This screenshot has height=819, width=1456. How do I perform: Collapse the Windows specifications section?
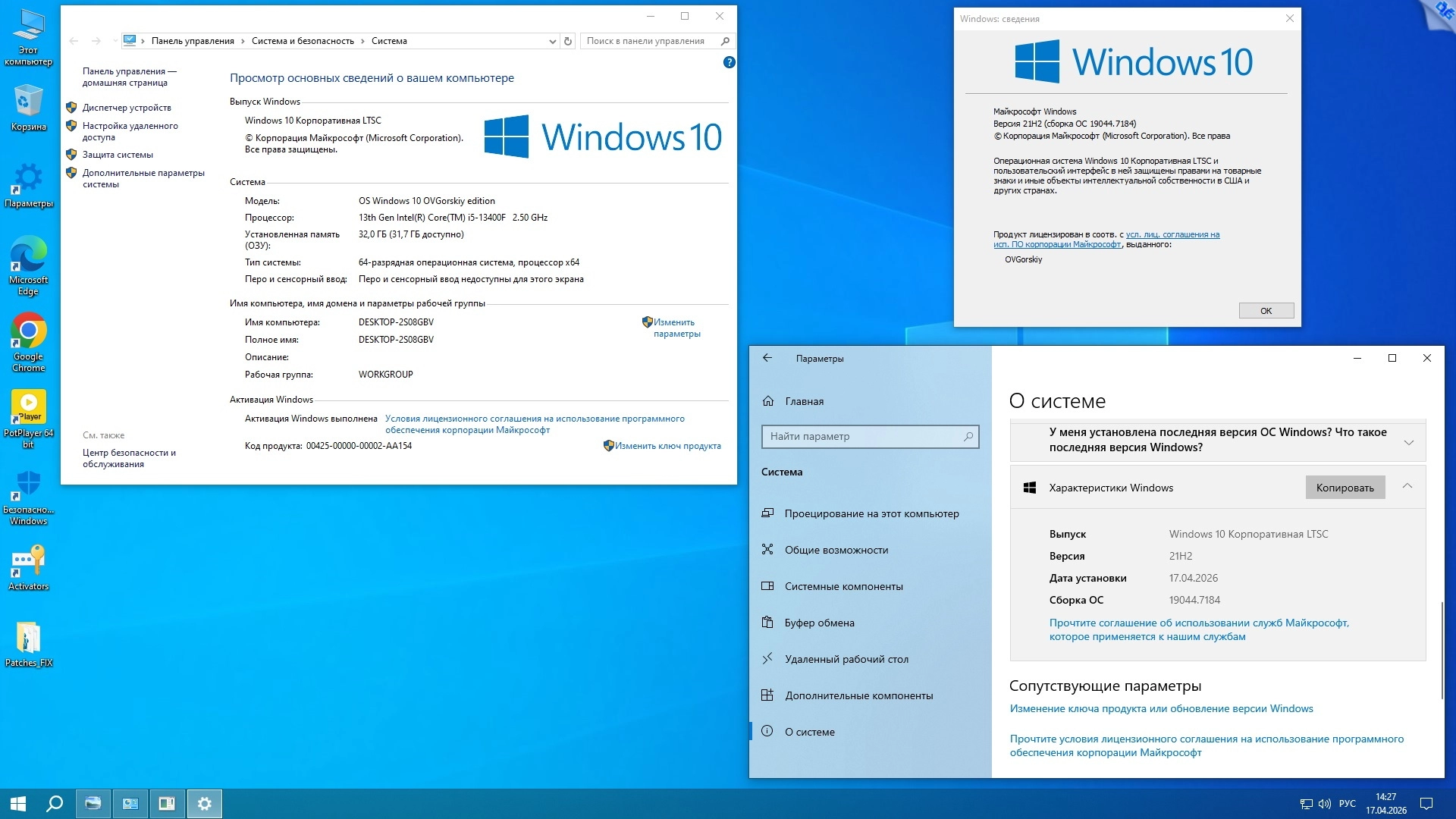[1407, 486]
